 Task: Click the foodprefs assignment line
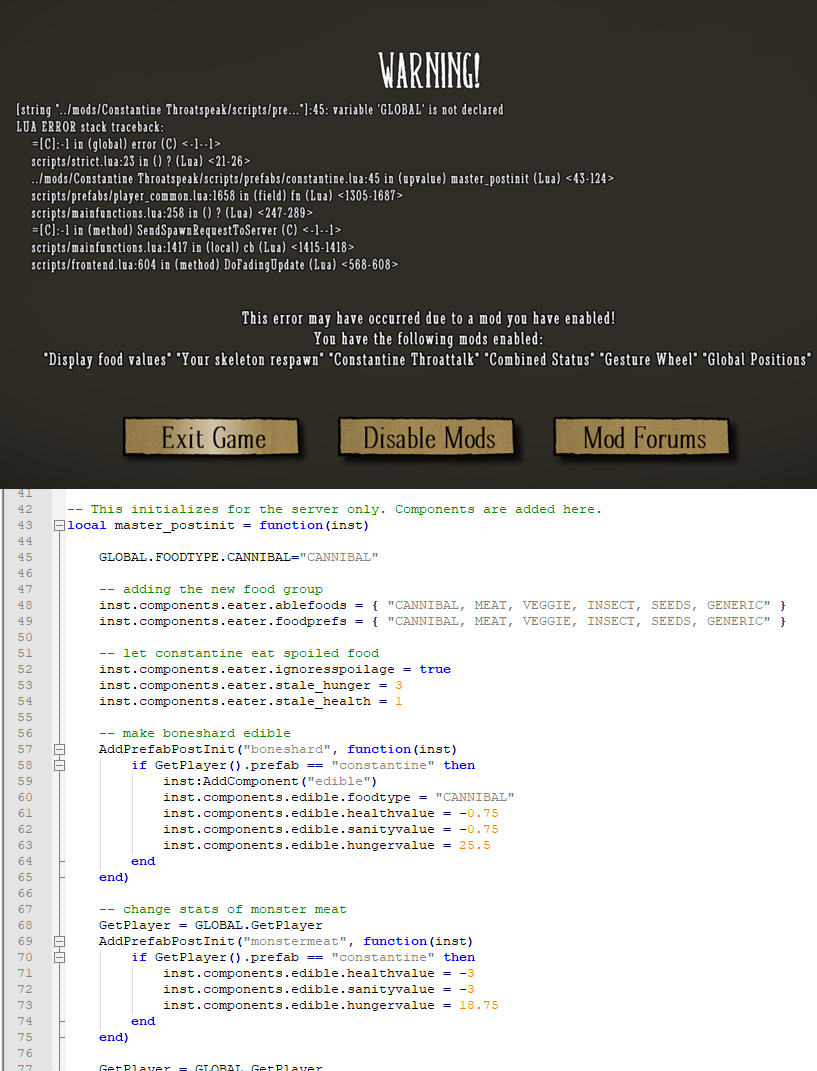[440, 621]
